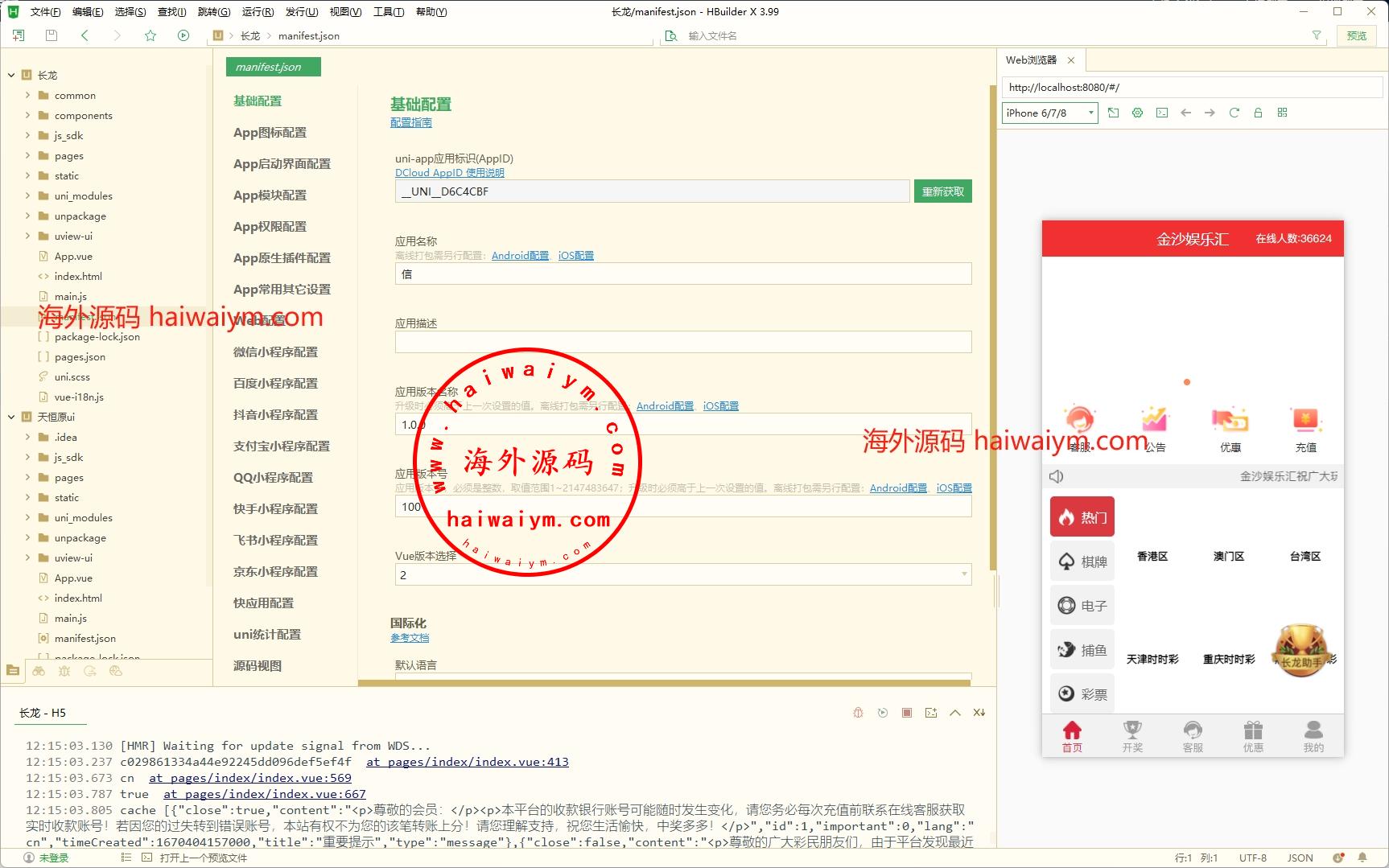Image resolution: width=1389 pixels, height=868 pixels.
Task: Select App图标配置 in manifest sidebar
Action: point(270,133)
